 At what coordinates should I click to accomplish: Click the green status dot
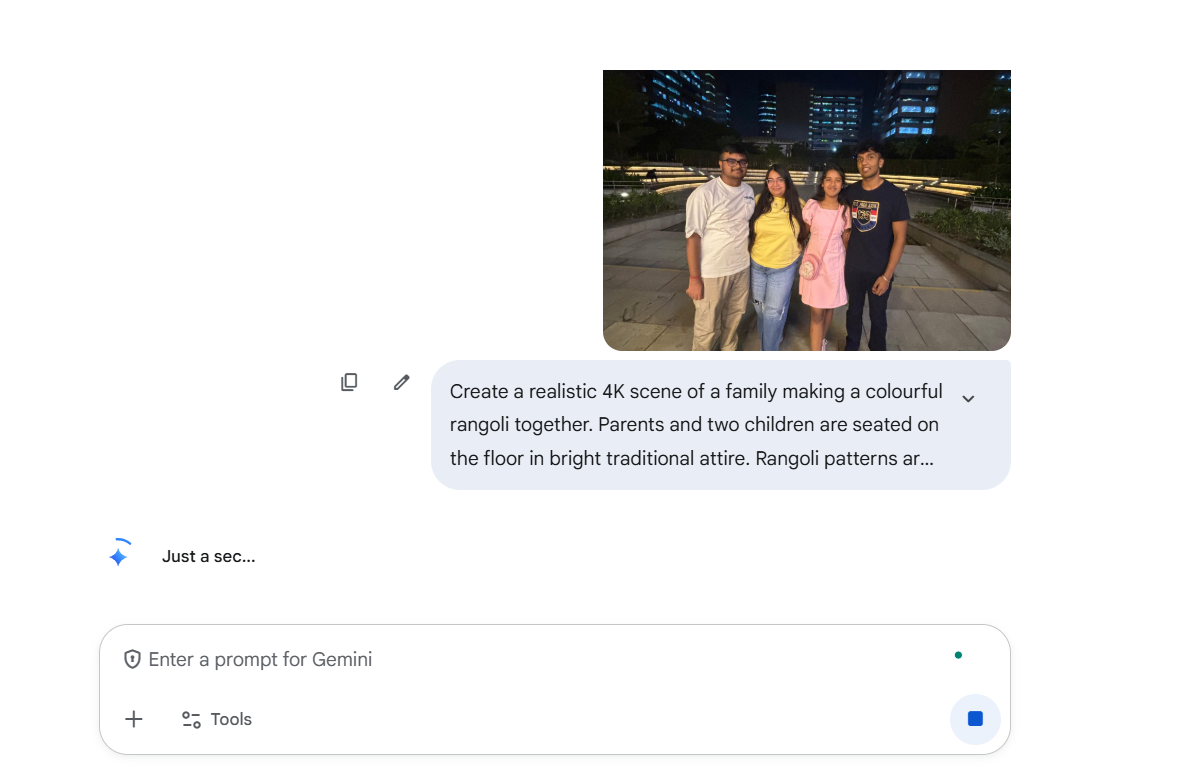[959, 655]
